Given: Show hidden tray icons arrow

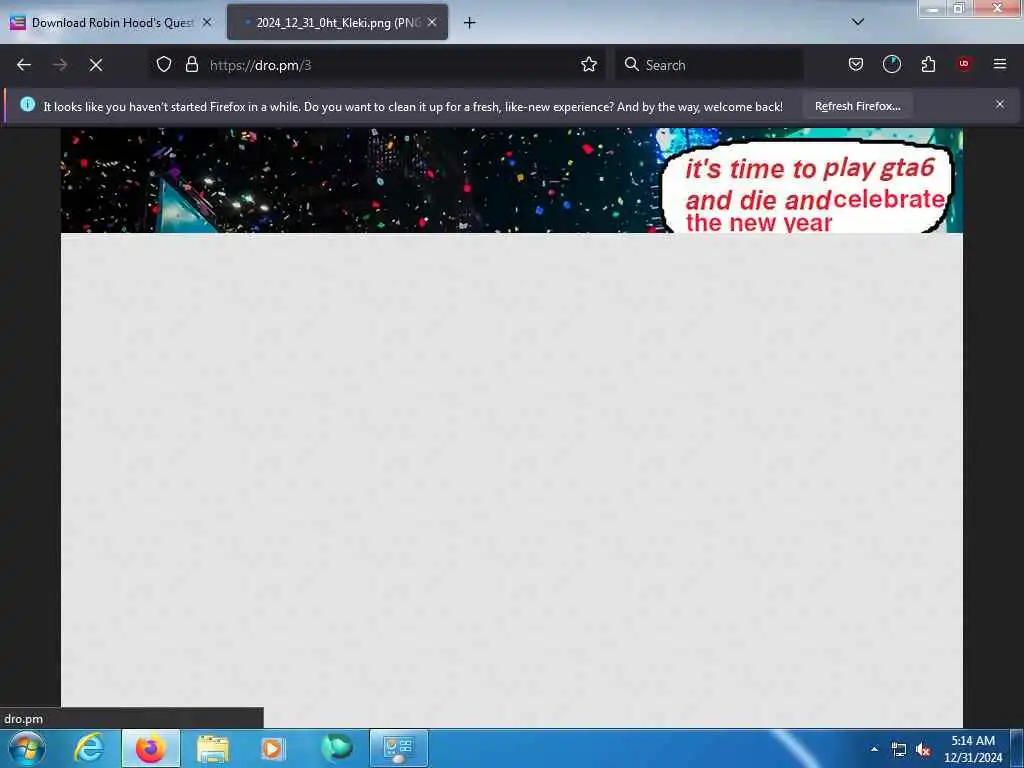Looking at the screenshot, I should 874,749.
